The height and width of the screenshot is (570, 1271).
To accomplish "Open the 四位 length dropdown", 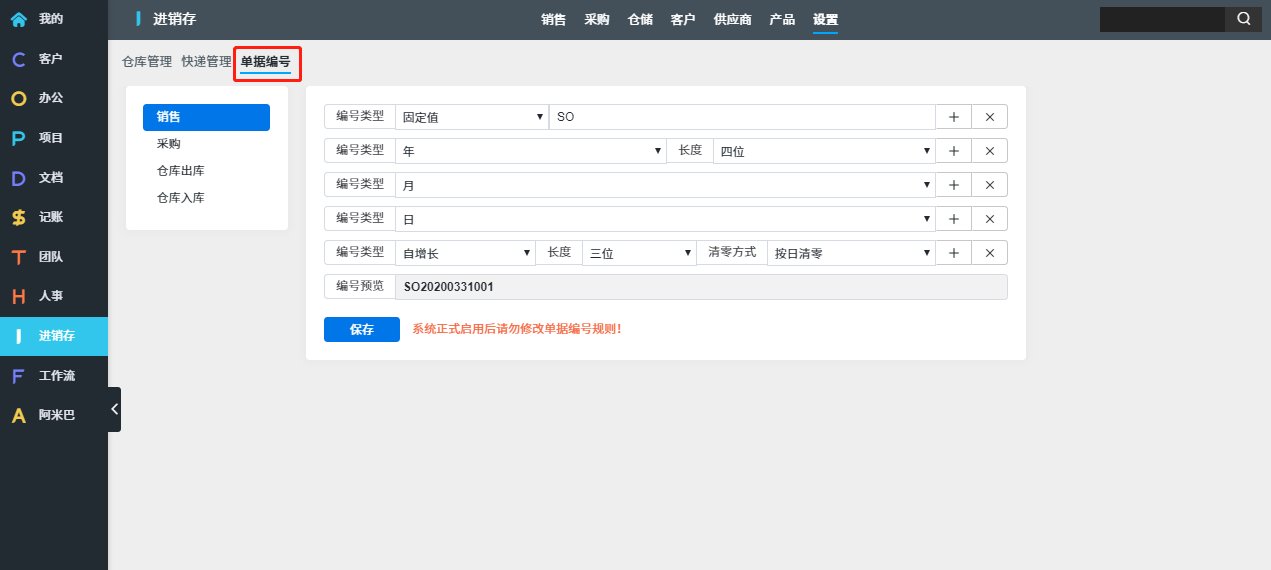I will coord(823,151).
